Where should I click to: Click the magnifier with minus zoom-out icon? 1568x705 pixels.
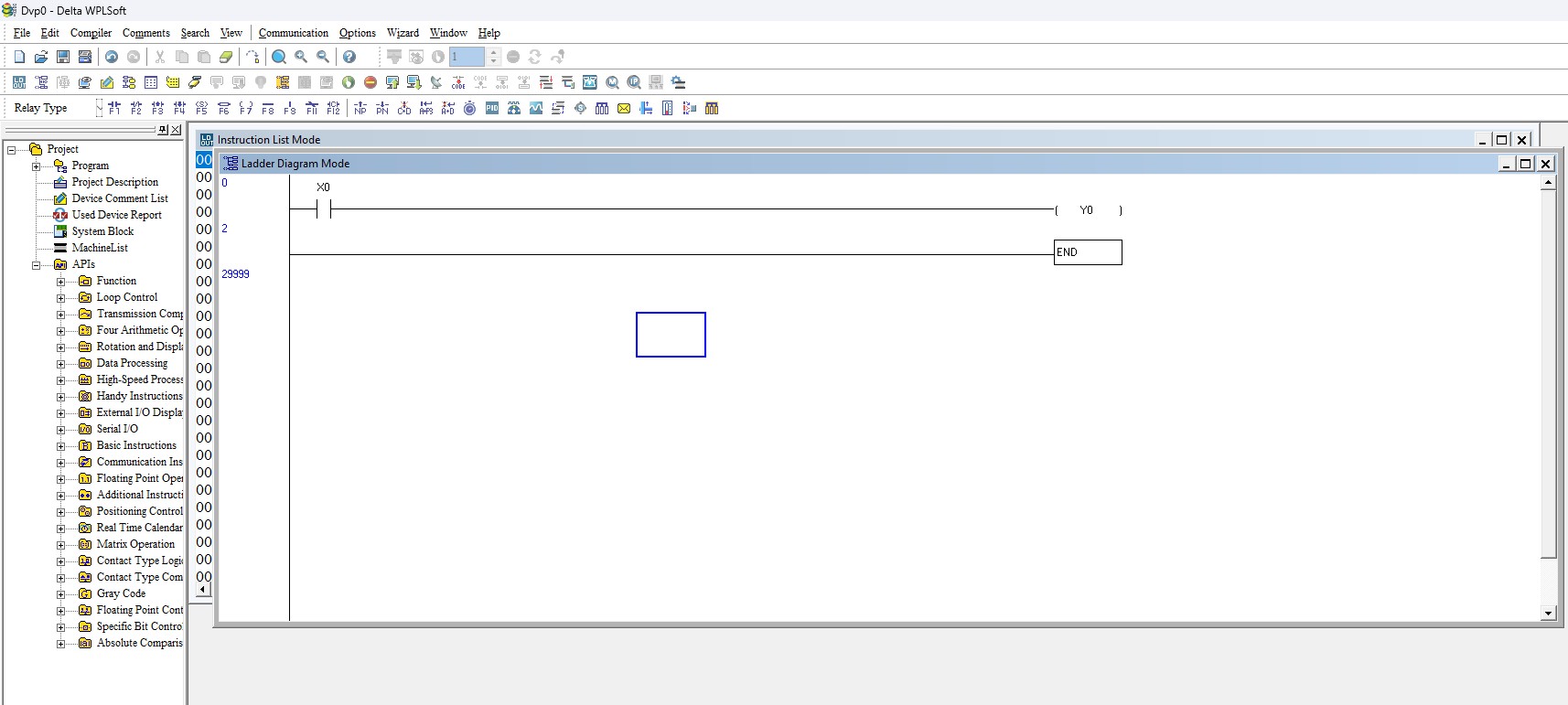click(x=323, y=57)
